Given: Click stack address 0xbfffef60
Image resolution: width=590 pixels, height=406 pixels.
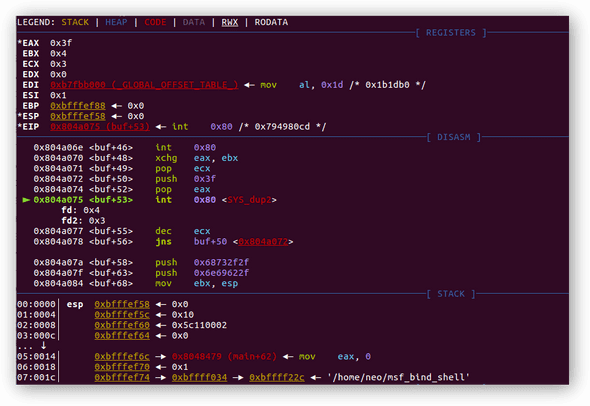Looking at the screenshot, I should click(x=122, y=325).
